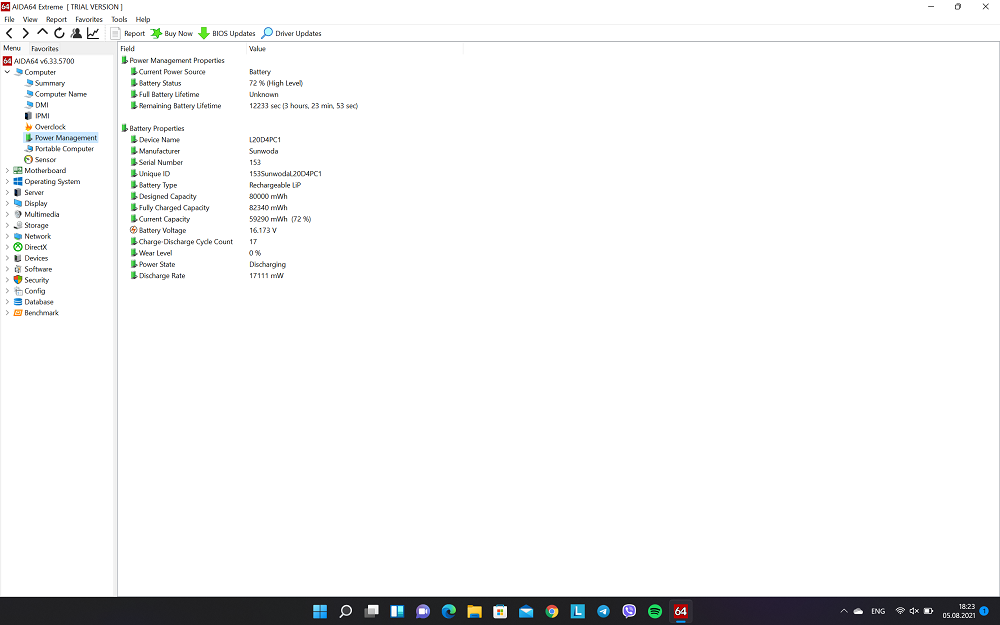Open the View menu
The height and width of the screenshot is (625, 1000).
pos(30,19)
